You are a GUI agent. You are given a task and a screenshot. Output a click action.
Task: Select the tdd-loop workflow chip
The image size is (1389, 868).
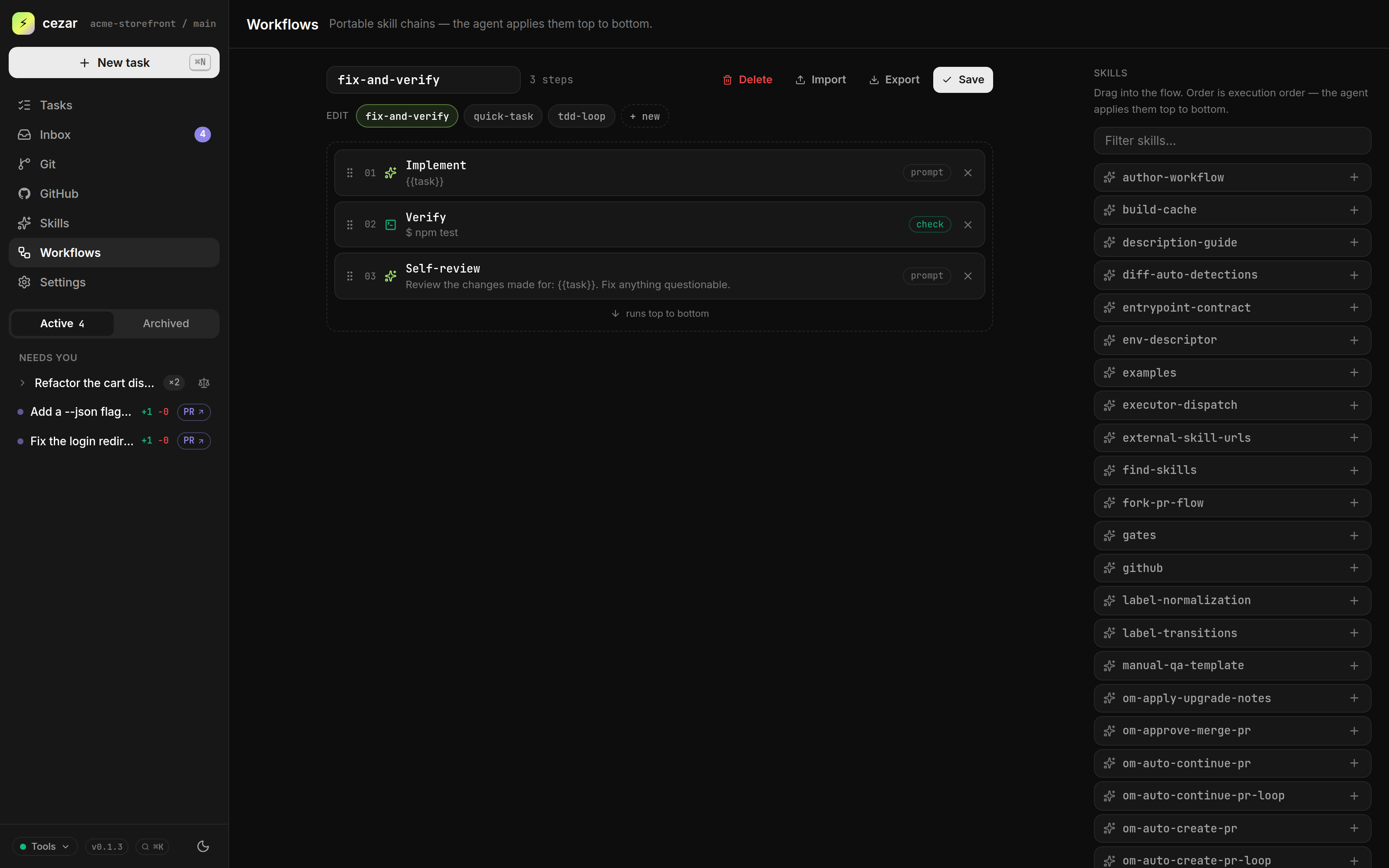tap(581, 116)
